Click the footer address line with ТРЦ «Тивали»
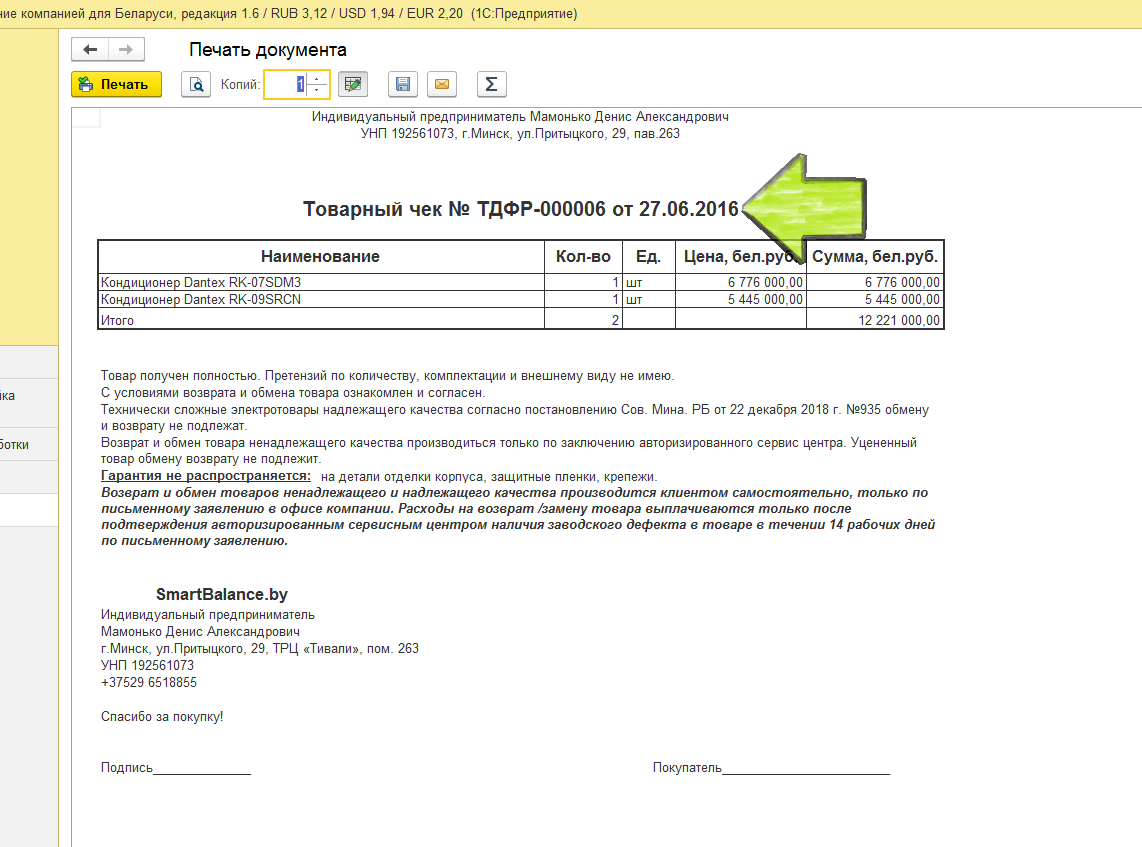The width and height of the screenshot is (1142, 847). (260, 648)
